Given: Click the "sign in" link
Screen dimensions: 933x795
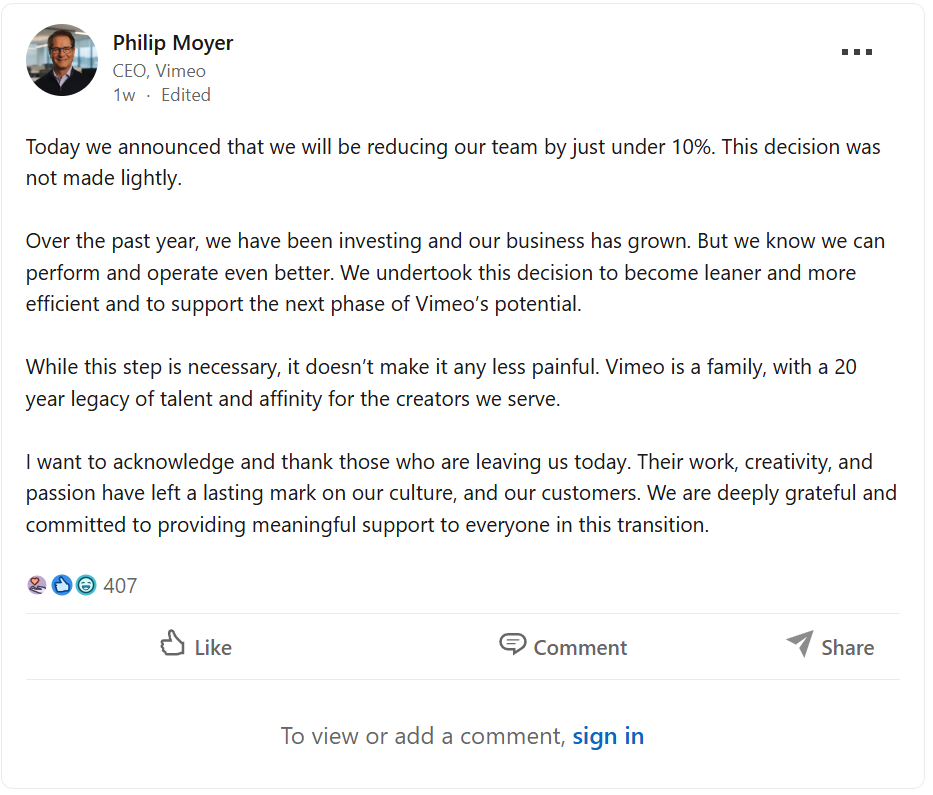Looking at the screenshot, I should [608, 737].
